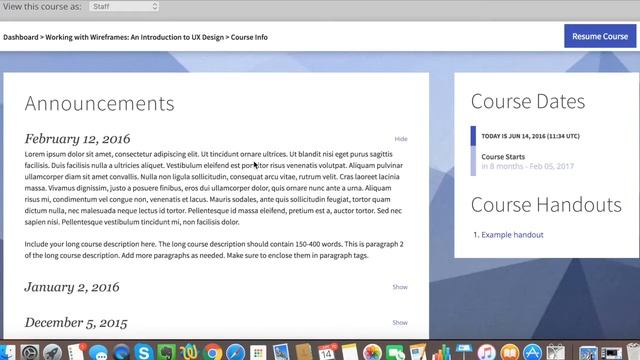
Task: Open Pages app in the dock
Action: pos(418,353)
